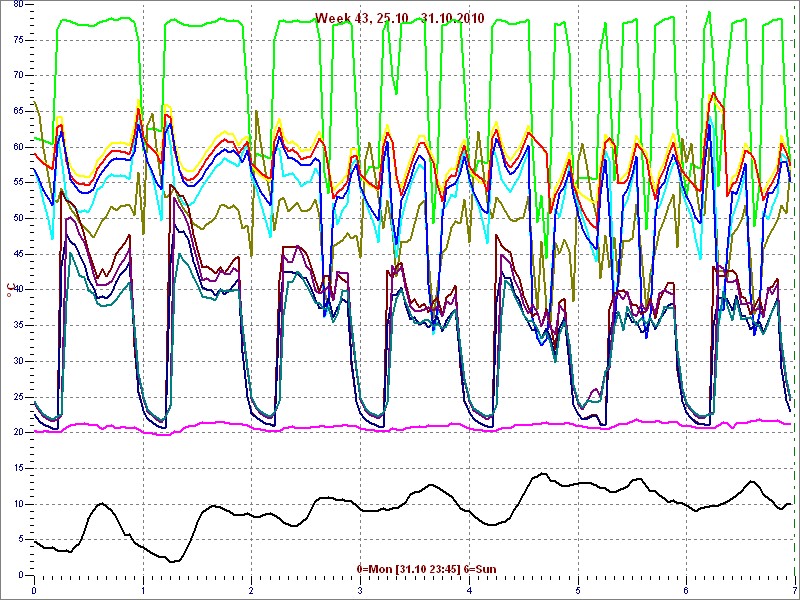
Task: Select the '10' temperature axis label
Action: 17,504
